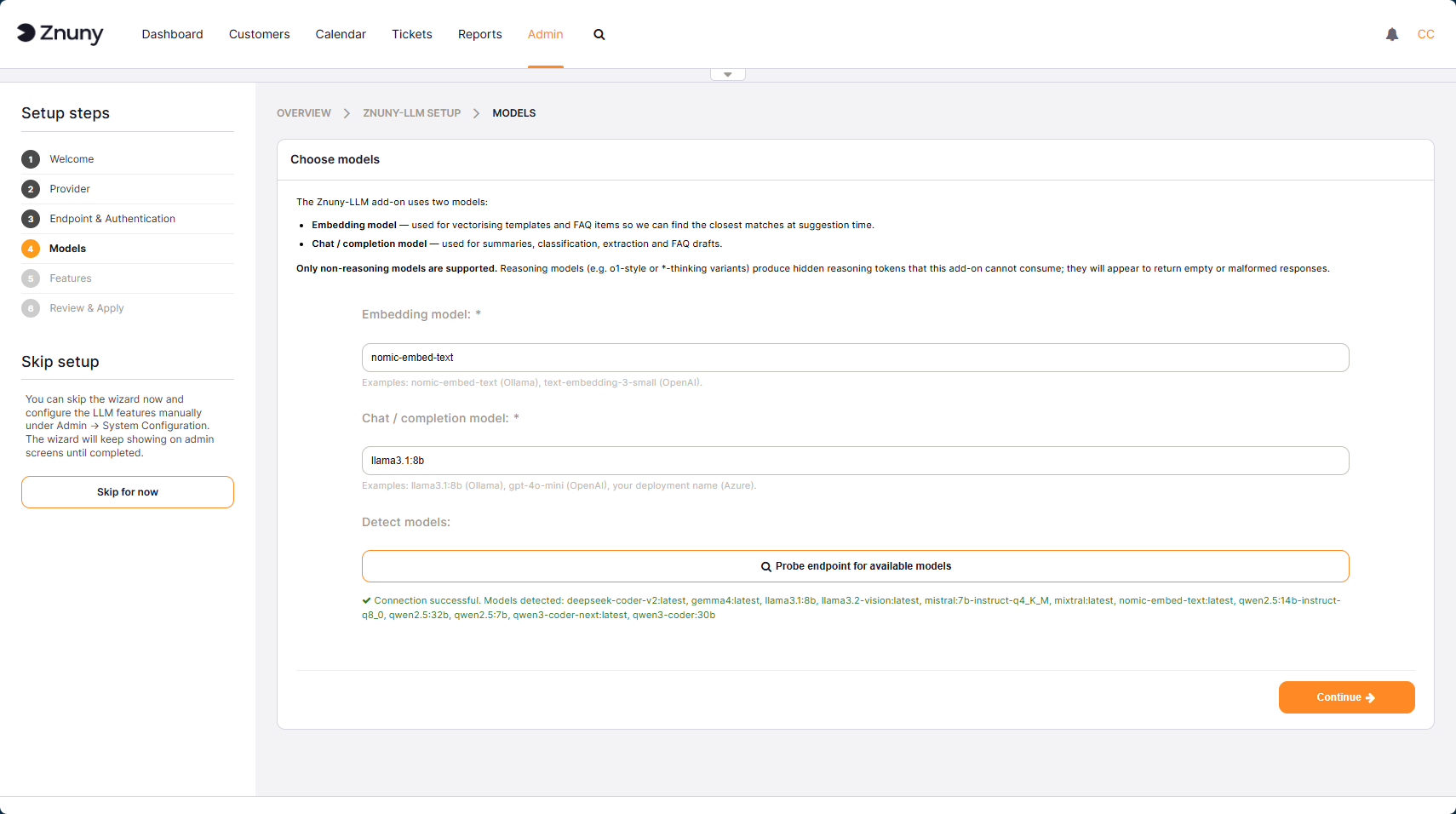Screen dimensions: 1456x814
Task: Click the nomic-embed-text example hint
Action: tap(532, 382)
